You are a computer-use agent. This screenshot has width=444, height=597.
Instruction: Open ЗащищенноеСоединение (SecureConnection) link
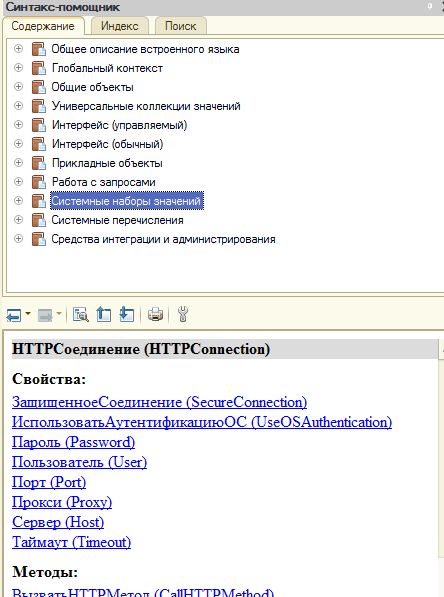(x=160, y=402)
